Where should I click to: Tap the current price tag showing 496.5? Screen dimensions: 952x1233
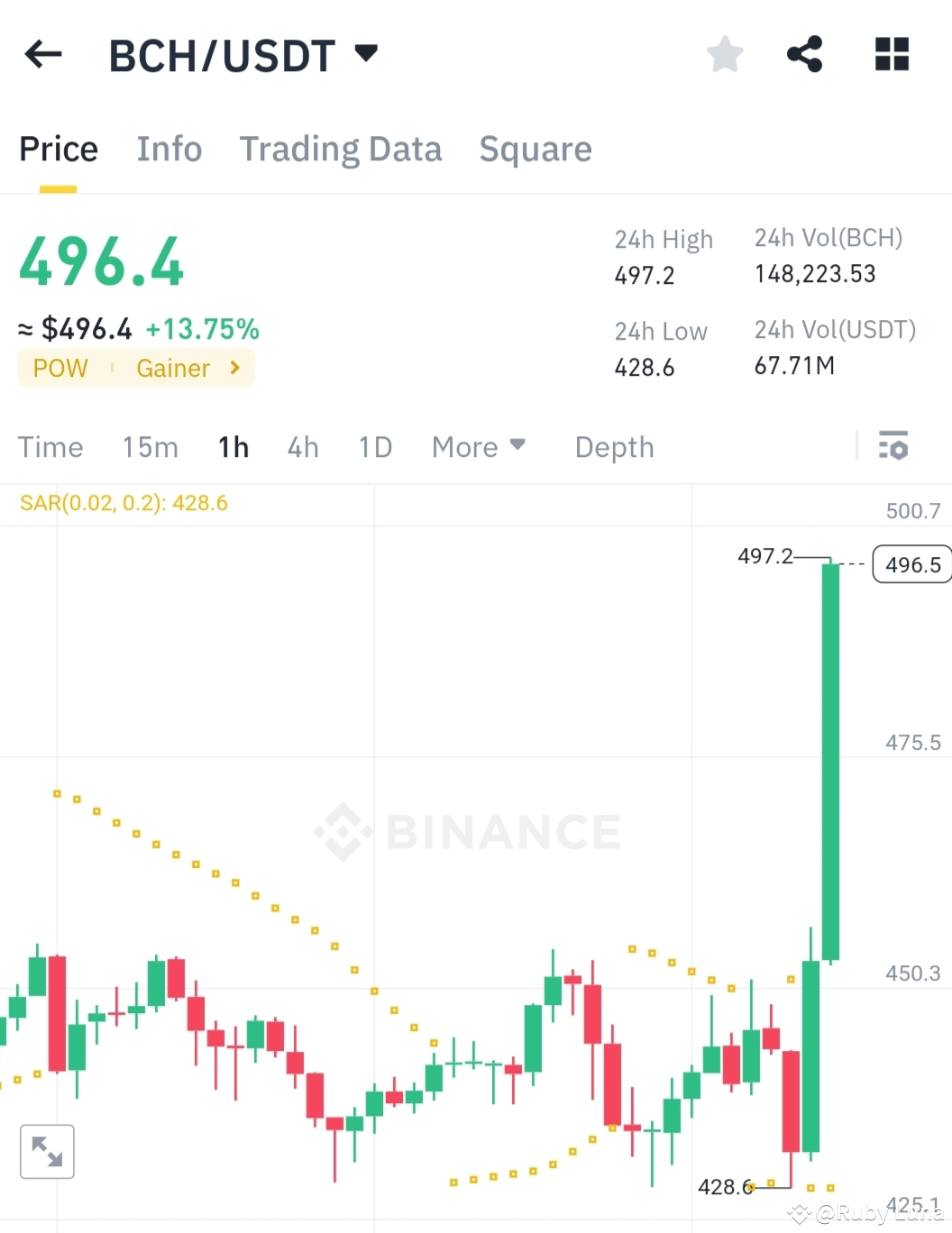(x=911, y=564)
